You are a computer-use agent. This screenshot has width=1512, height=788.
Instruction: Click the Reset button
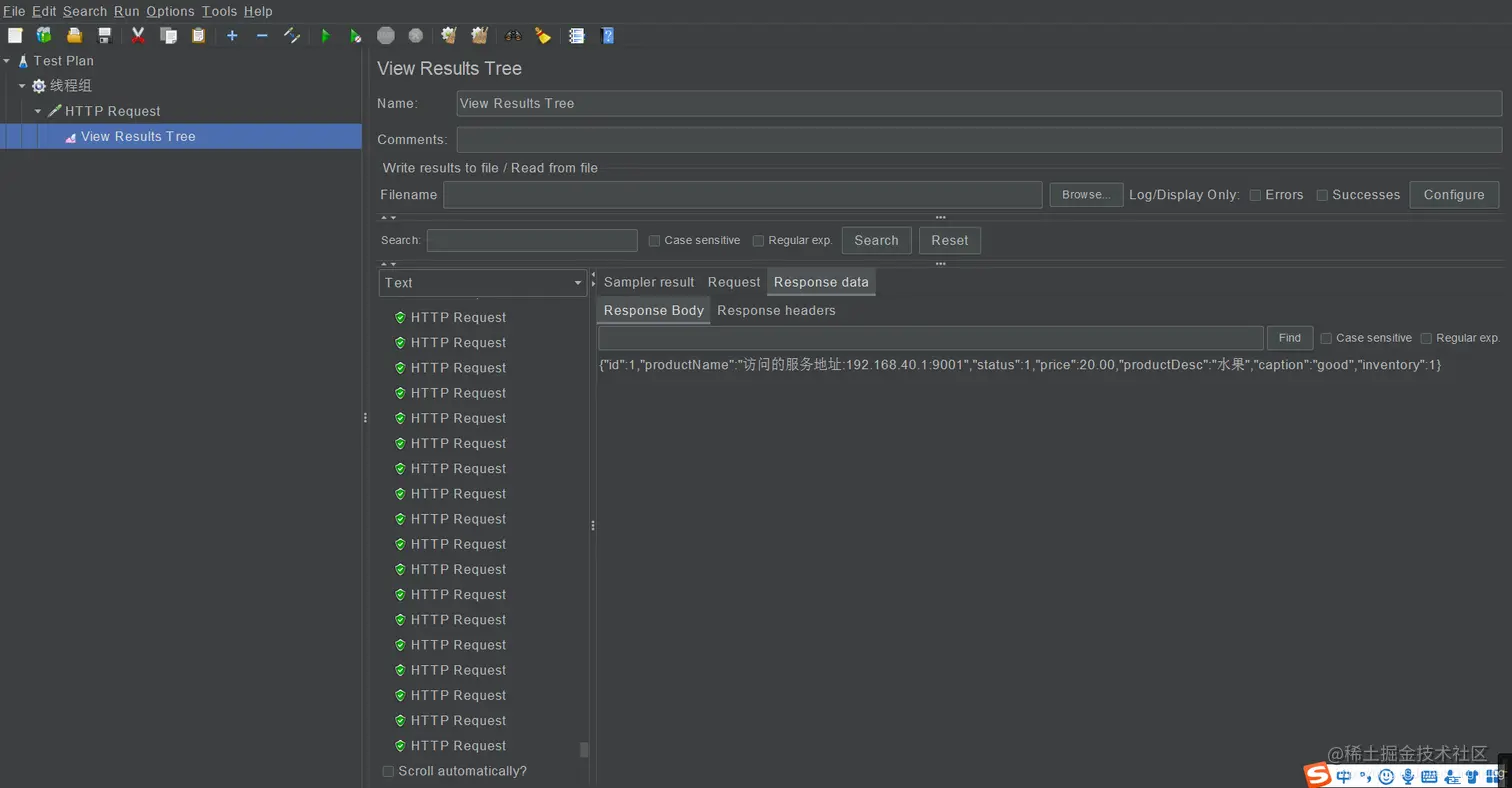coord(950,240)
